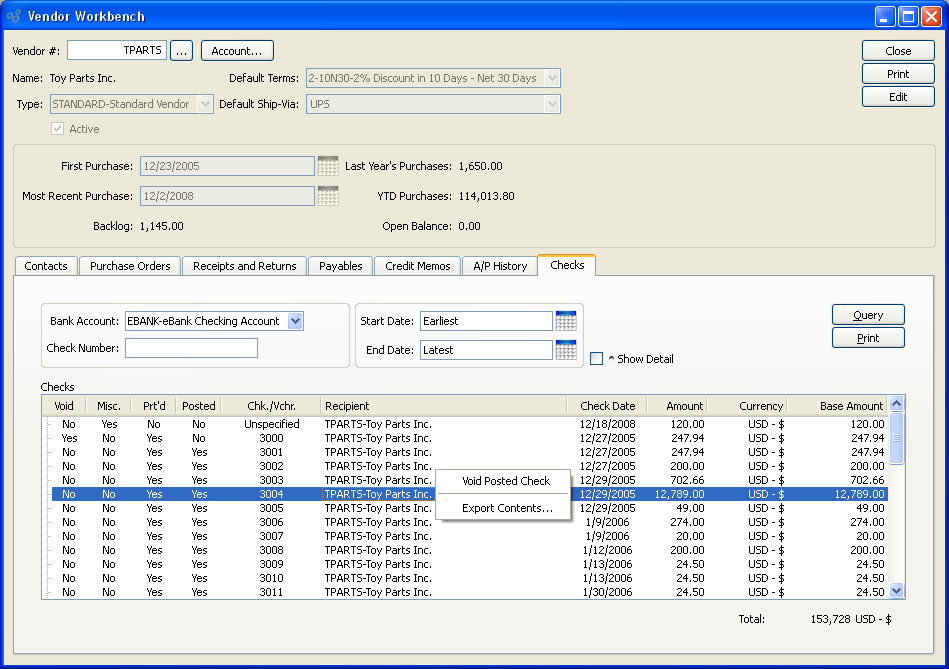Click the Account... button
The width and height of the screenshot is (949, 669).
pyautogui.click(x=237, y=51)
